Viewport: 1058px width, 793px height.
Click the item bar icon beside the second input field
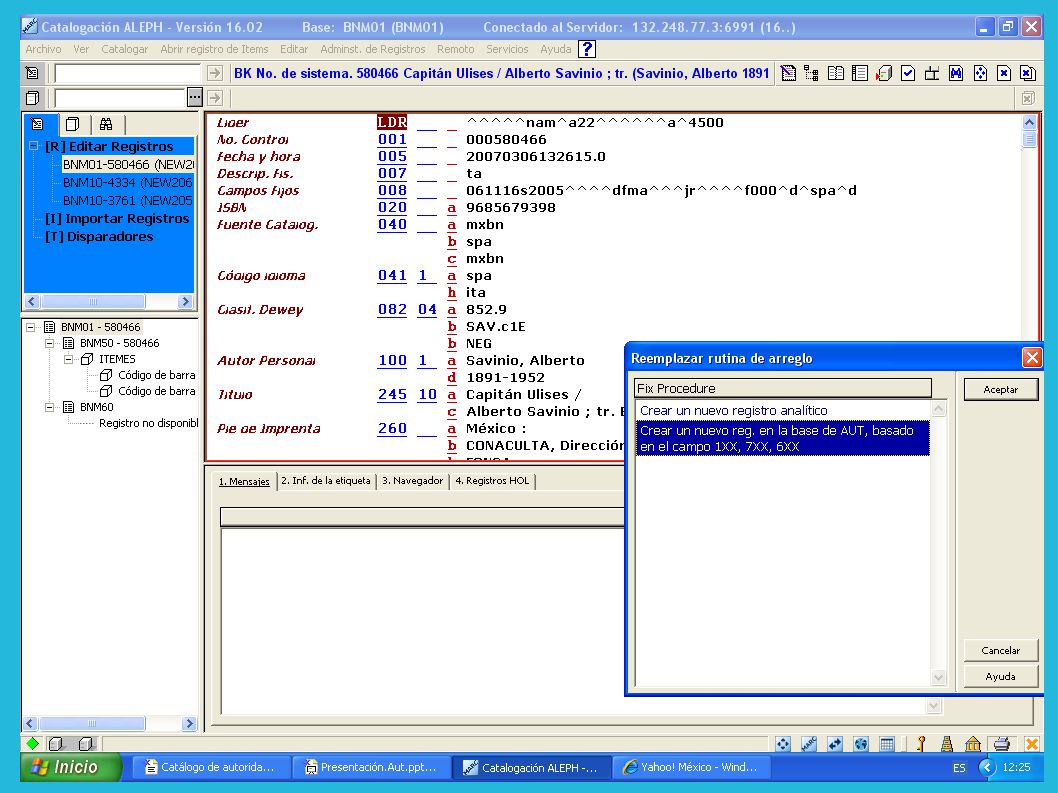(x=32, y=98)
